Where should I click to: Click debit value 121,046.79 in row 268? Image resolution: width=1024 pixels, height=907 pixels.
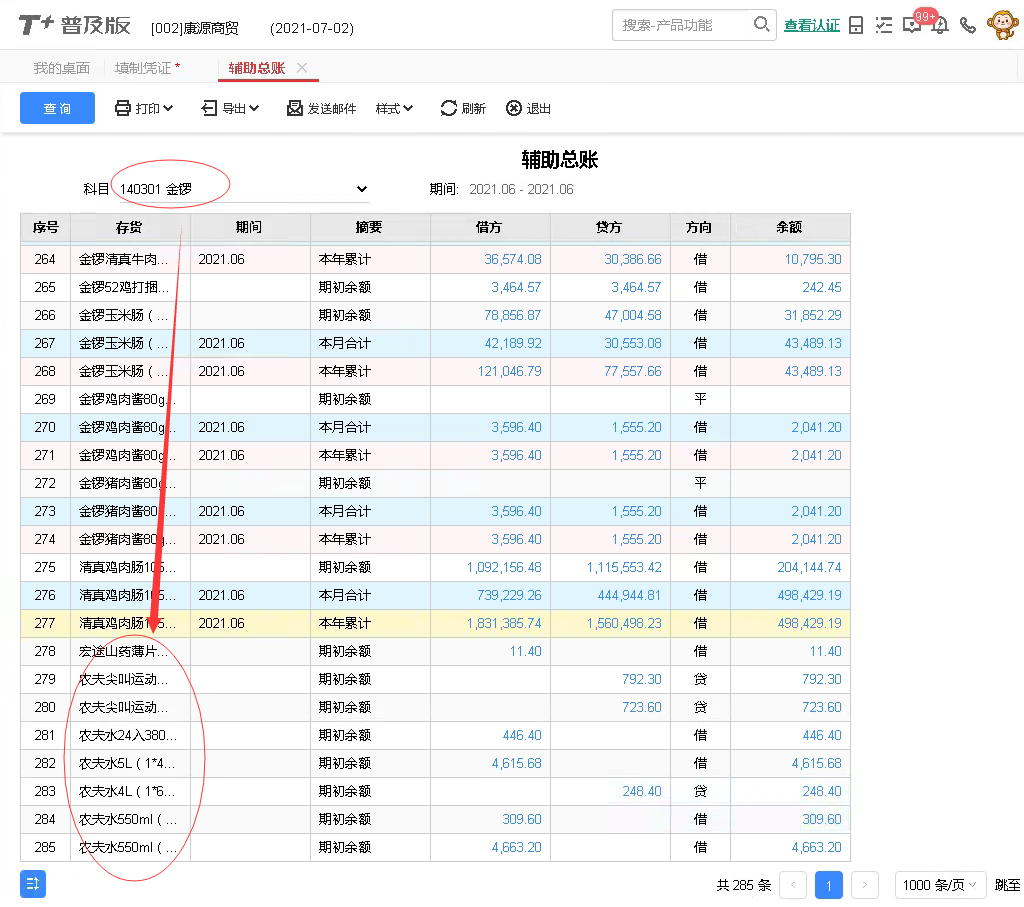coord(509,372)
